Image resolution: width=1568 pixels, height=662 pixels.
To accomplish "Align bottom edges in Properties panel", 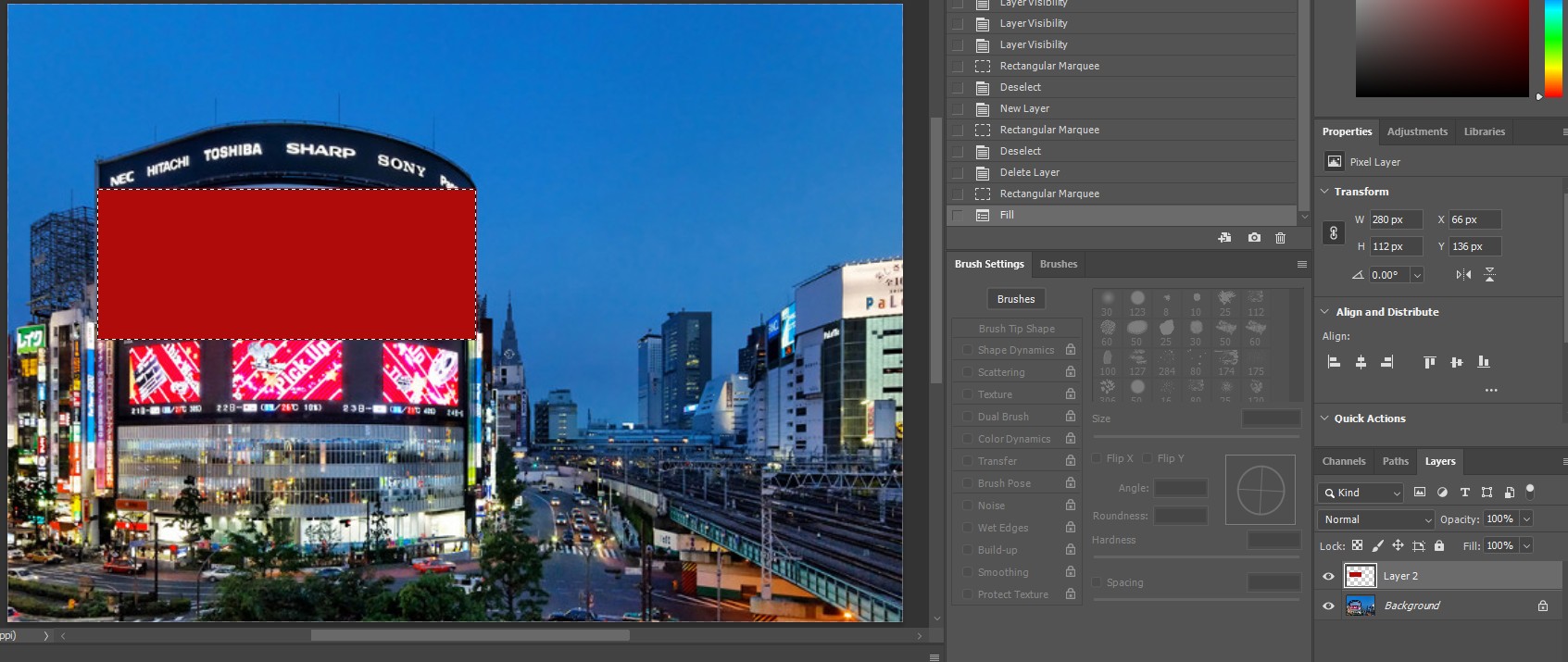I will (1484, 362).
